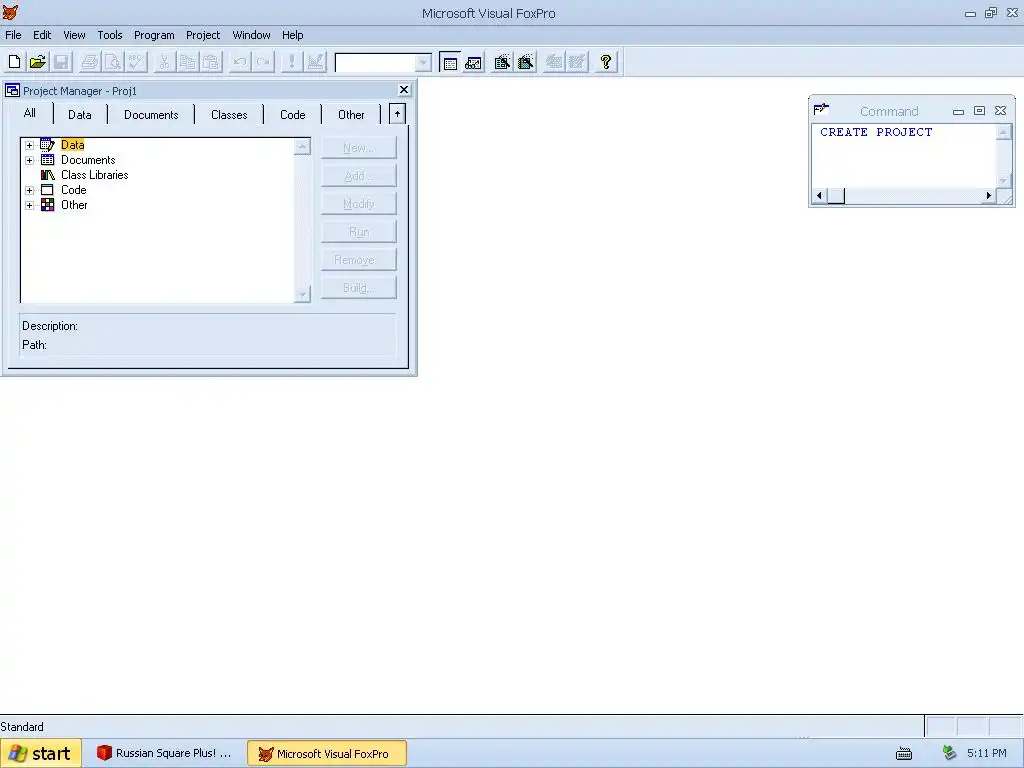Click the Open folder toolbar icon
Image resolution: width=1024 pixels, height=768 pixels.
pos(38,62)
